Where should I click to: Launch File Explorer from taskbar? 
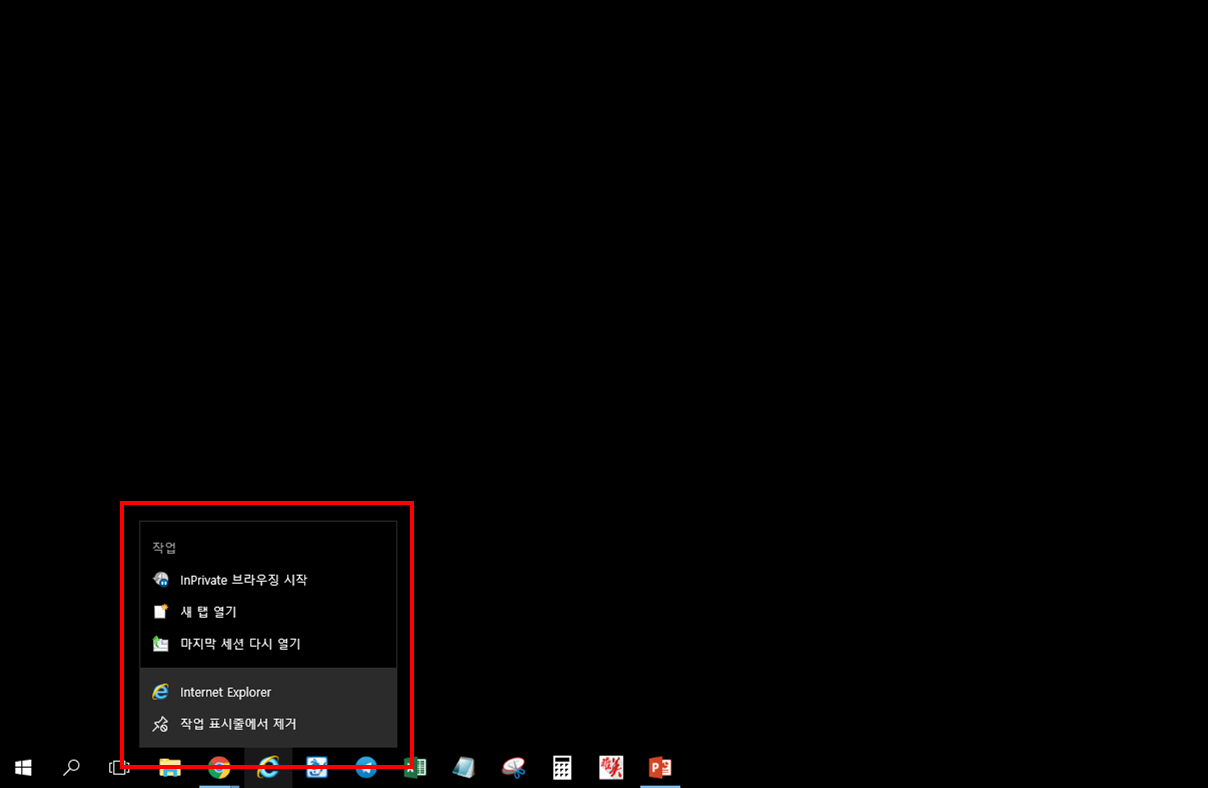click(170, 767)
